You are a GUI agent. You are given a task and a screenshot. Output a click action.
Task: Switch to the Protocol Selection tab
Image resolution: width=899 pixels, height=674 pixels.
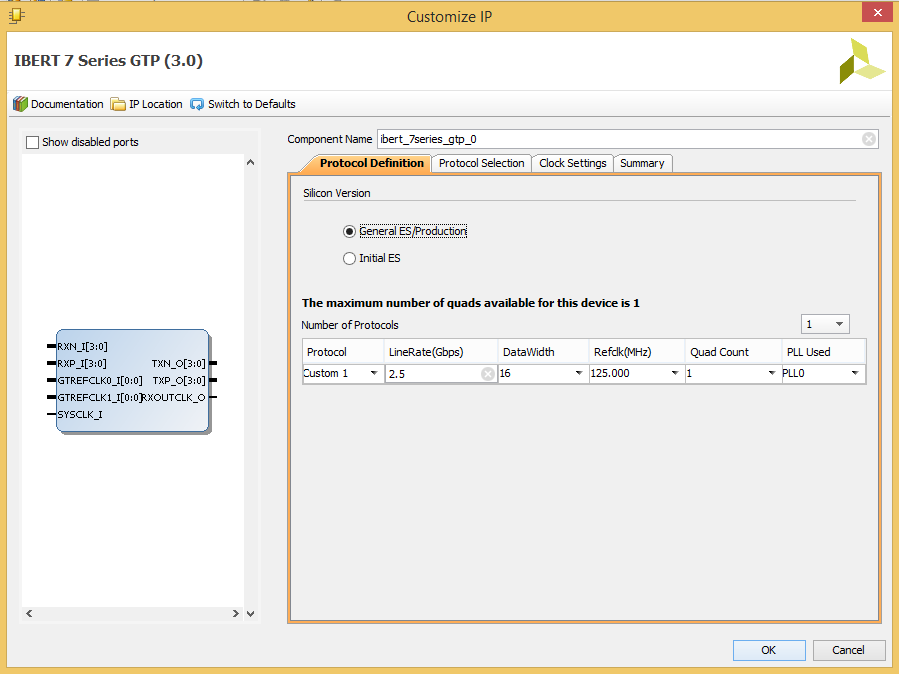coord(482,163)
